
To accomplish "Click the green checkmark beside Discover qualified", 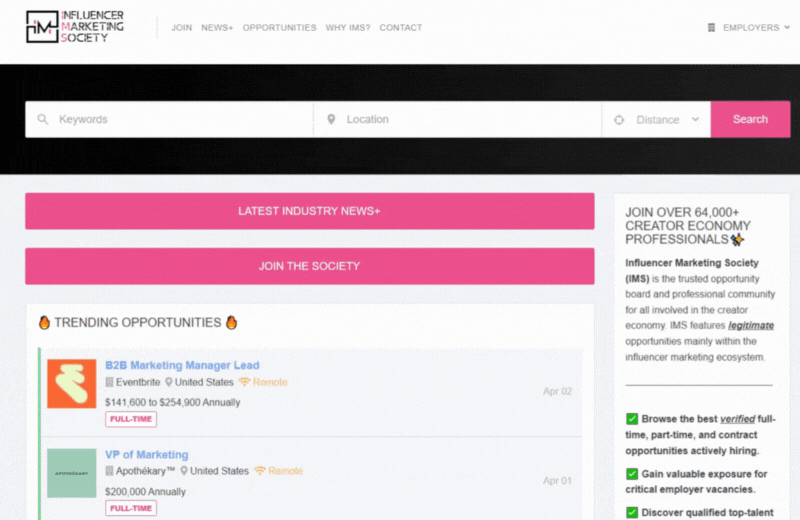I will [x=632, y=512].
